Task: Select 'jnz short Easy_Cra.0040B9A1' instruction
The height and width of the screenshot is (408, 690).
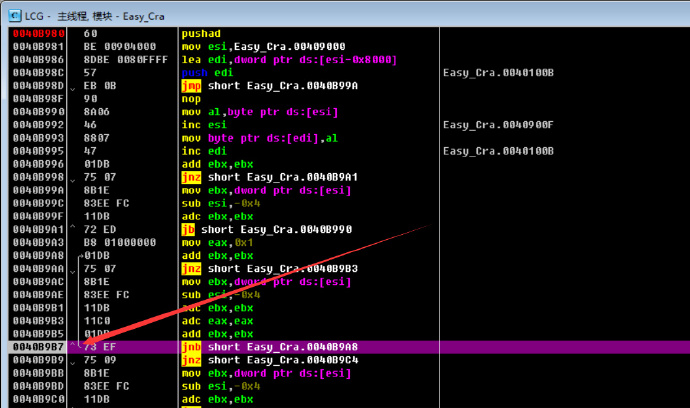Action: point(269,177)
